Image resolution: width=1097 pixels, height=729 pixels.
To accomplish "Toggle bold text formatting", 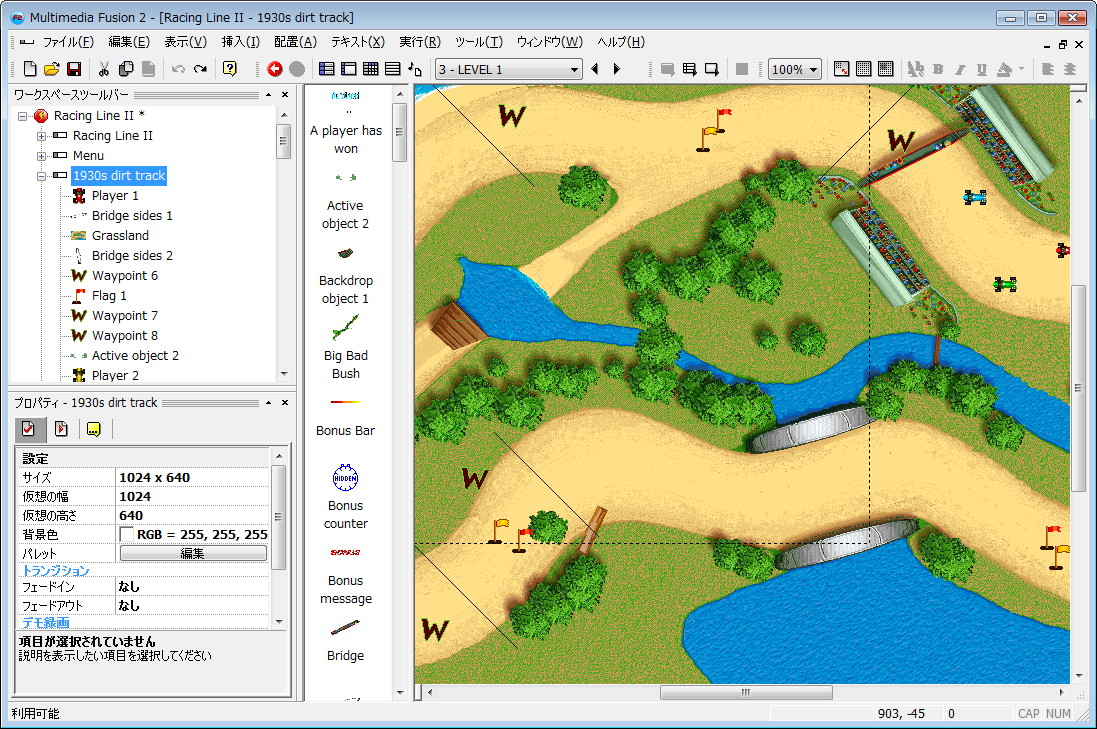I will pyautogui.click(x=938, y=69).
